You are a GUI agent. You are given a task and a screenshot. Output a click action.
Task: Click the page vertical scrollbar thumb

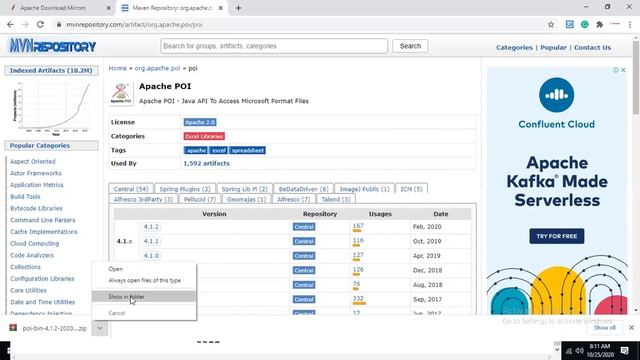[x=636, y=78]
